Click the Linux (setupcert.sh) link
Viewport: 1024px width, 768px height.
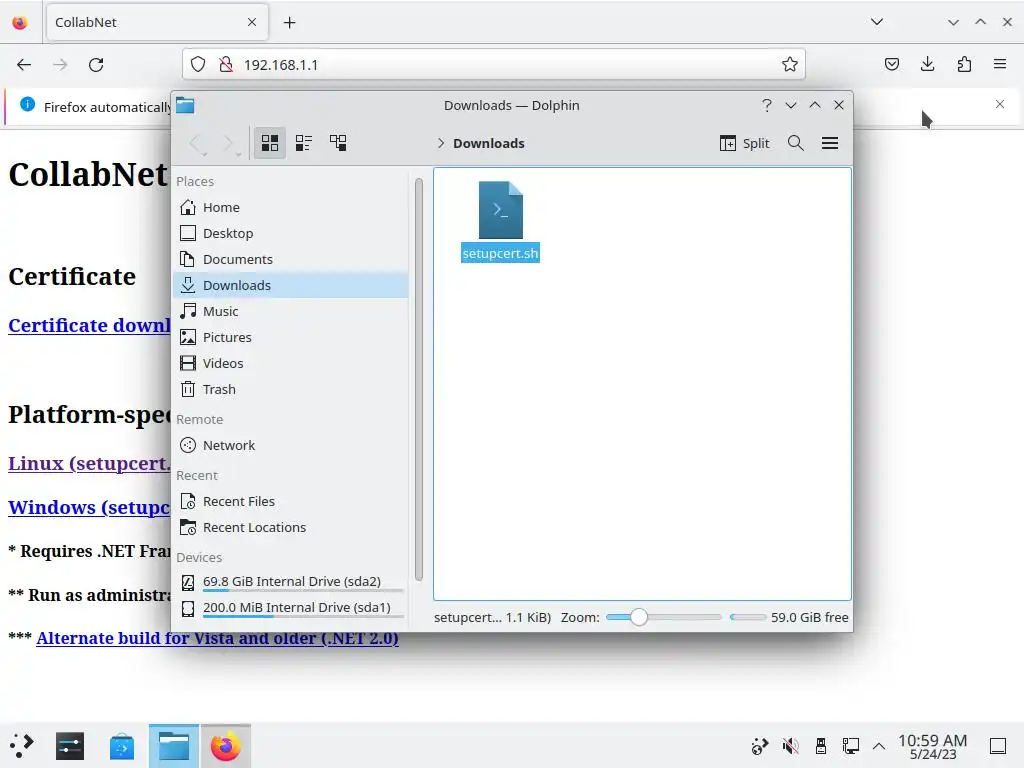(89, 463)
